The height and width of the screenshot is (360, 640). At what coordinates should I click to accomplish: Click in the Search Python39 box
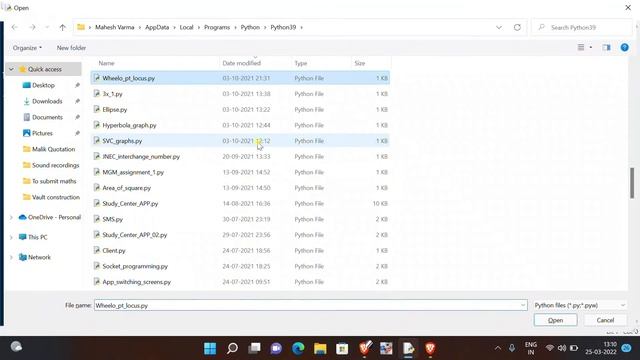[582, 27]
